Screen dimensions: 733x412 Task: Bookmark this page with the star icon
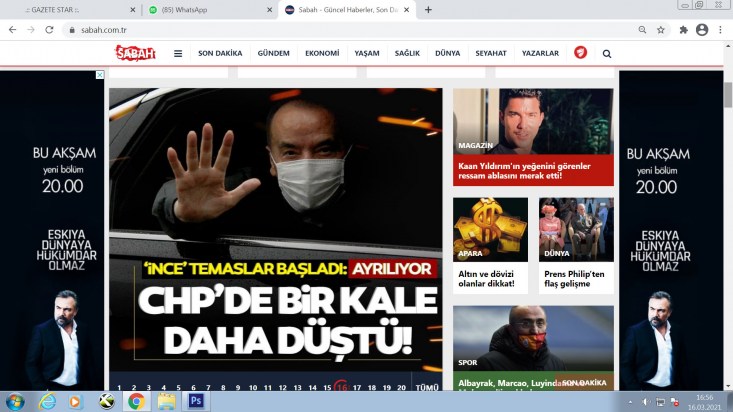661,30
